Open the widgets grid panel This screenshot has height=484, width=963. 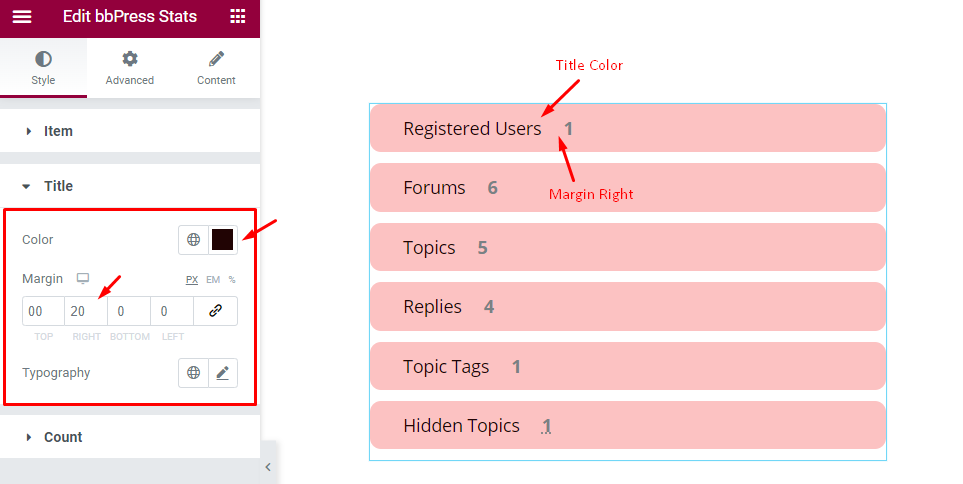[238, 17]
